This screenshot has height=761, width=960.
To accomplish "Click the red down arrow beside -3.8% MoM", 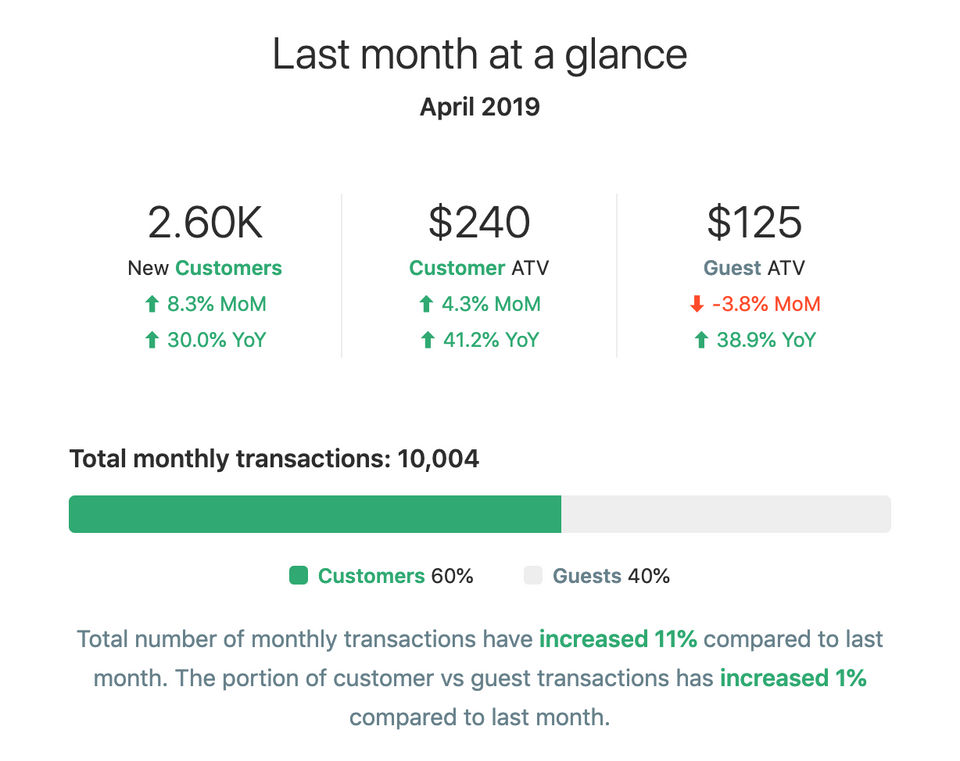I will click(697, 304).
